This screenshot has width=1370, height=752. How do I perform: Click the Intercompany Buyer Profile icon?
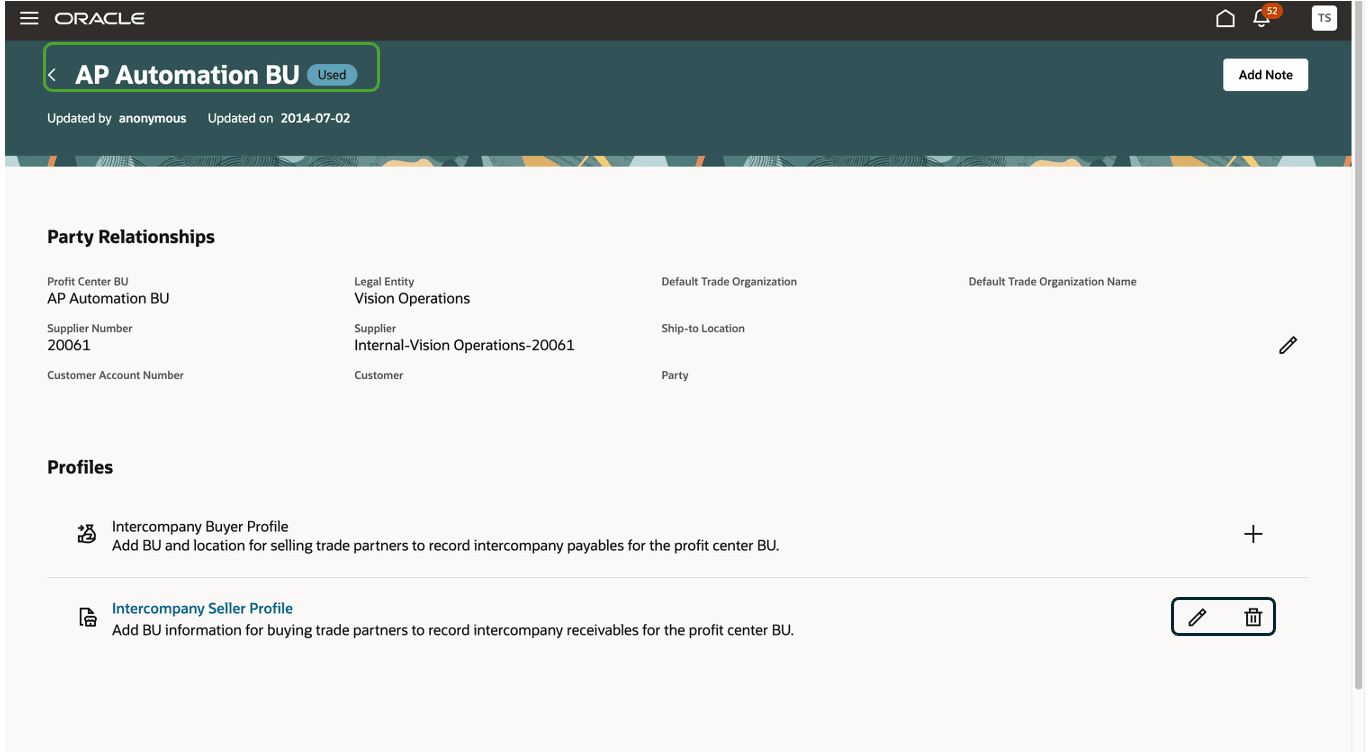[87, 534]
